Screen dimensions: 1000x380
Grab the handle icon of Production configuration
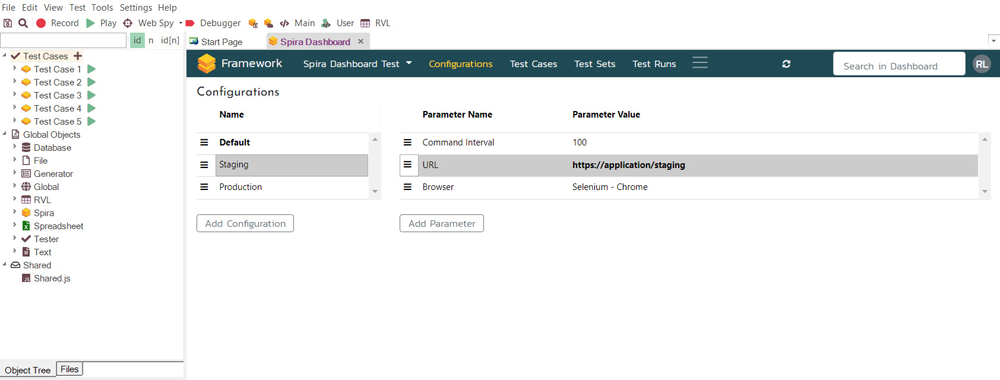click(x=204, y=187)
